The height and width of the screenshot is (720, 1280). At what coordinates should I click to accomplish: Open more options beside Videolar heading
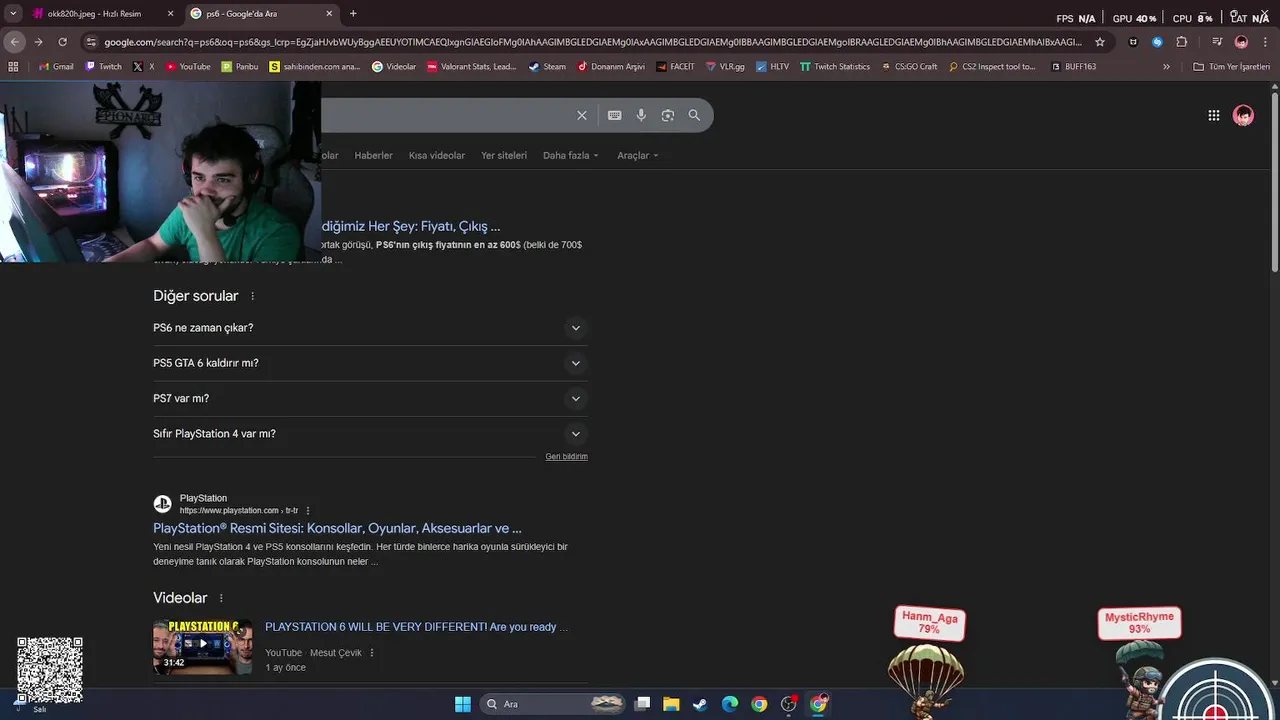[x=221, y=598]
